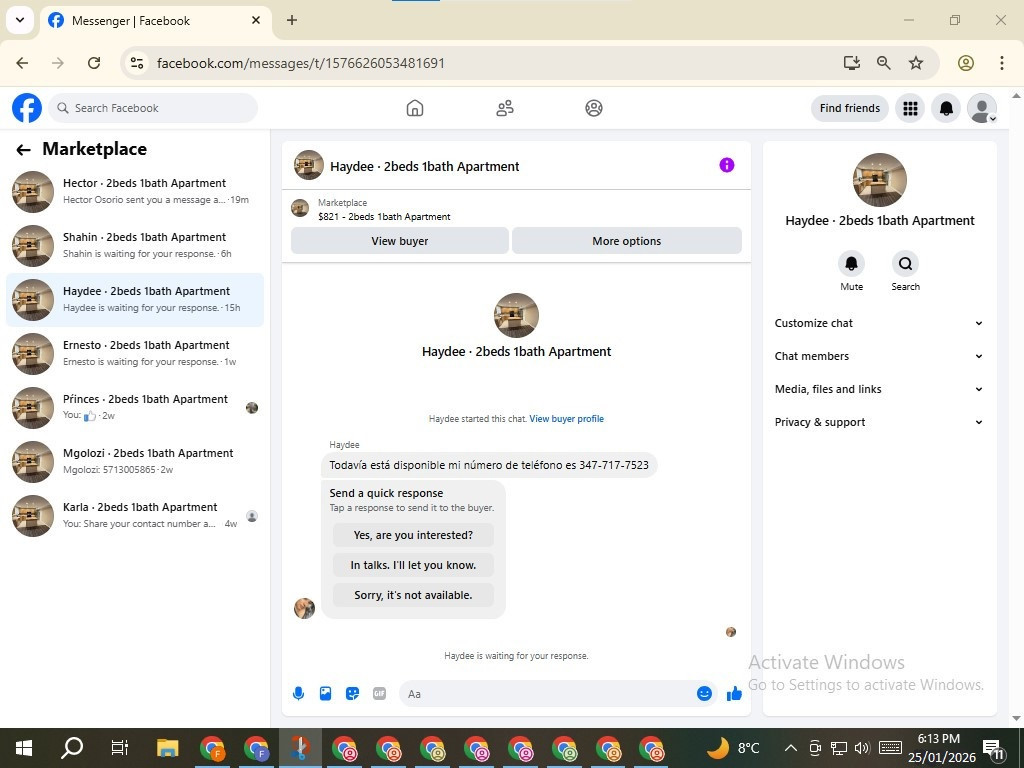Click the install app icon in address bar

[852, 63]
